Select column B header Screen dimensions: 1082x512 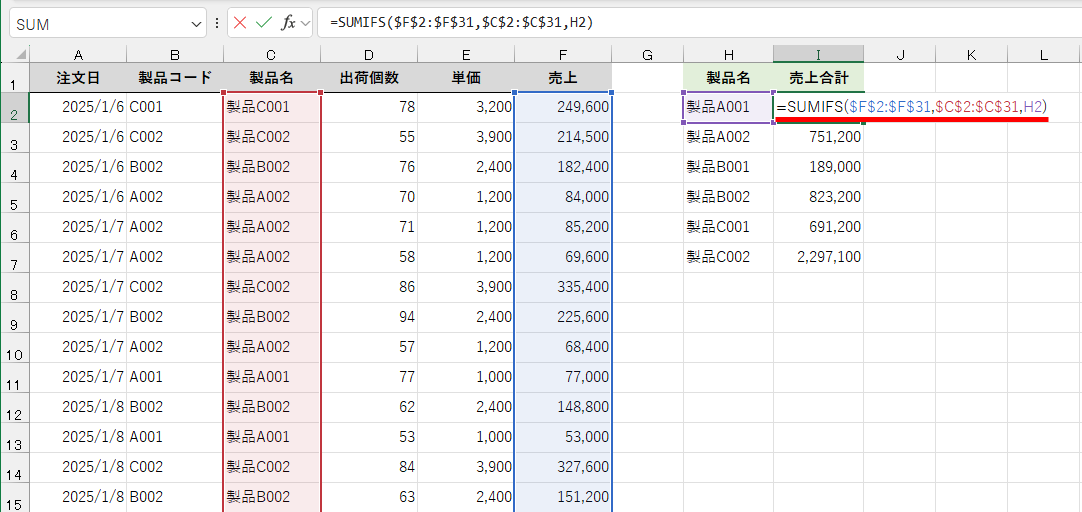(x=175, y=55)
